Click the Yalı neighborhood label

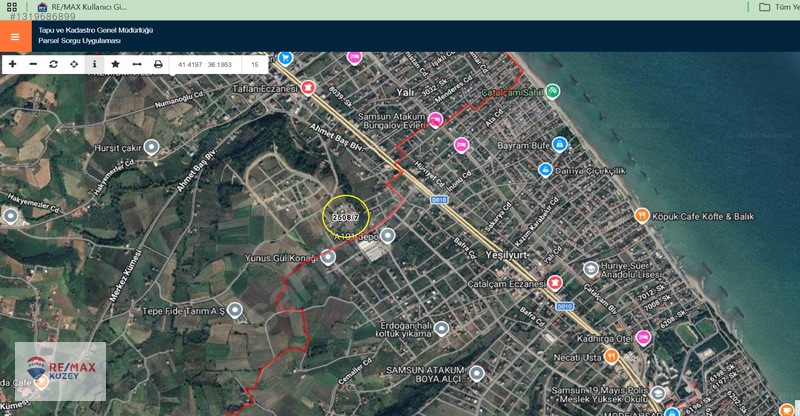pyautogui.click(x=405, y=92)
